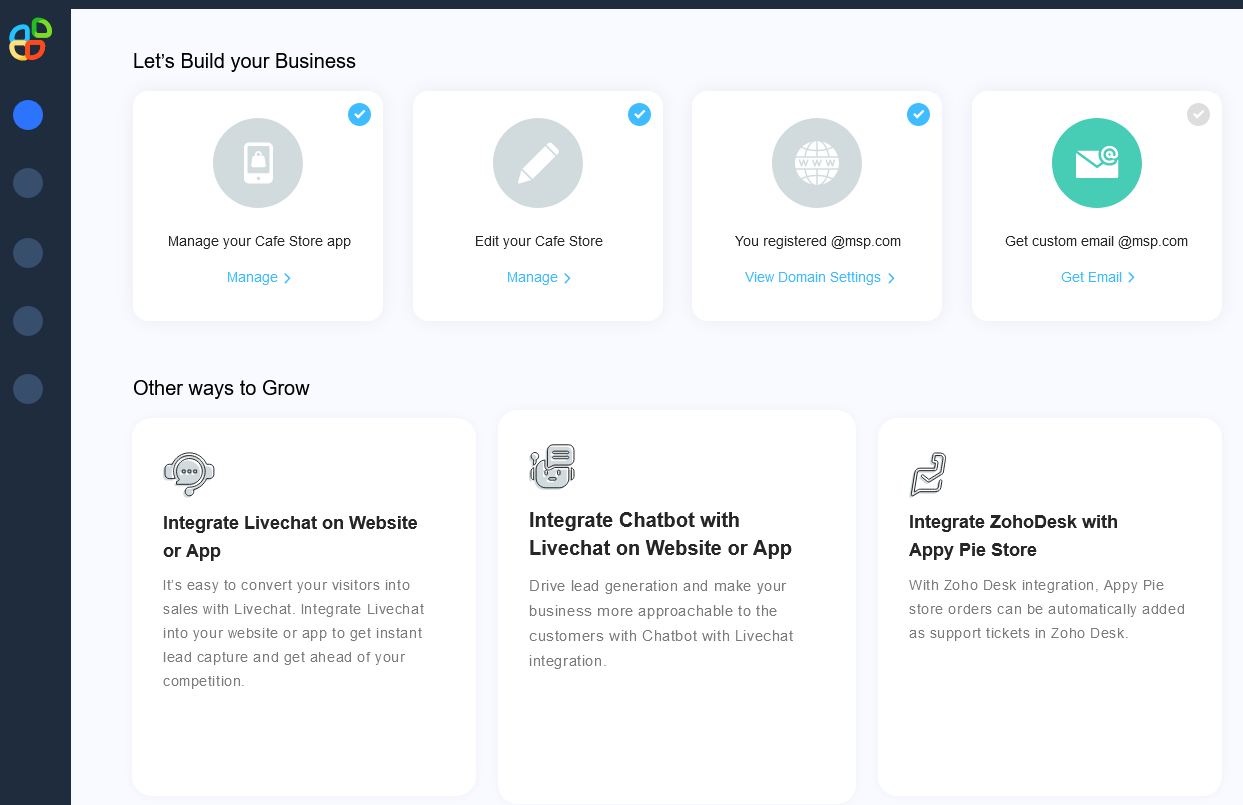
Task: Select "Integrate Chatbot with Livechat on Website or App" title
Action: [x=660, y=534]
